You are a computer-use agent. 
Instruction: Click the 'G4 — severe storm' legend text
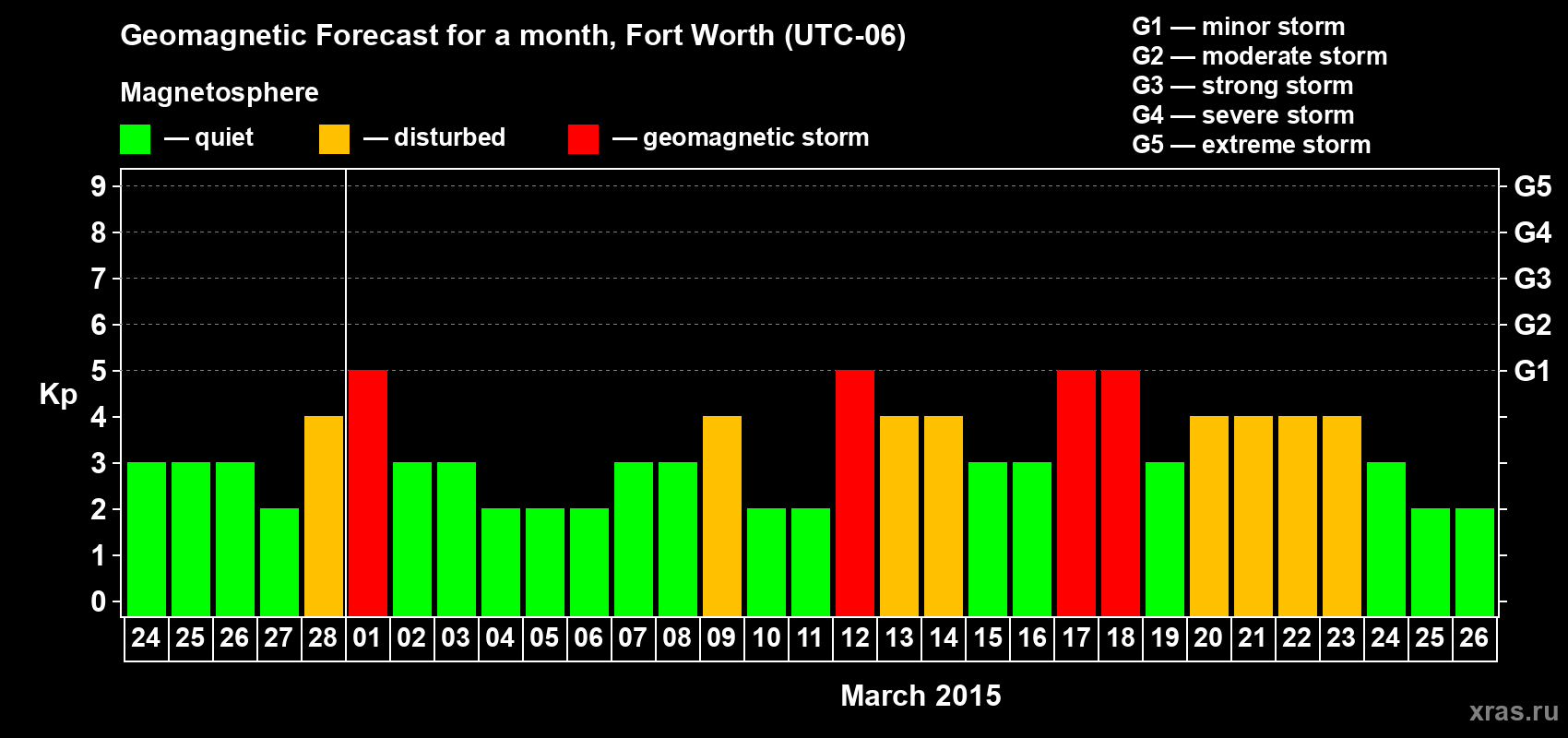(x=1243, y=115)
